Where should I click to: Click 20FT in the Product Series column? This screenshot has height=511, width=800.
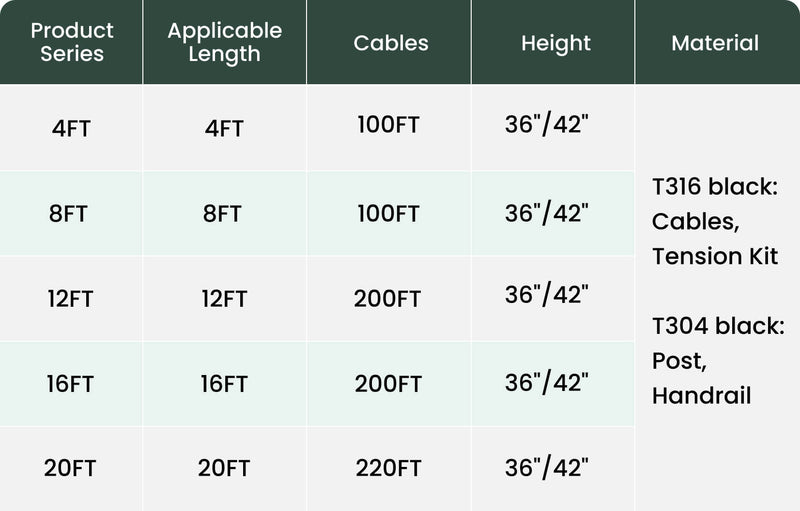pyautogui.click(x=72, y=468)
